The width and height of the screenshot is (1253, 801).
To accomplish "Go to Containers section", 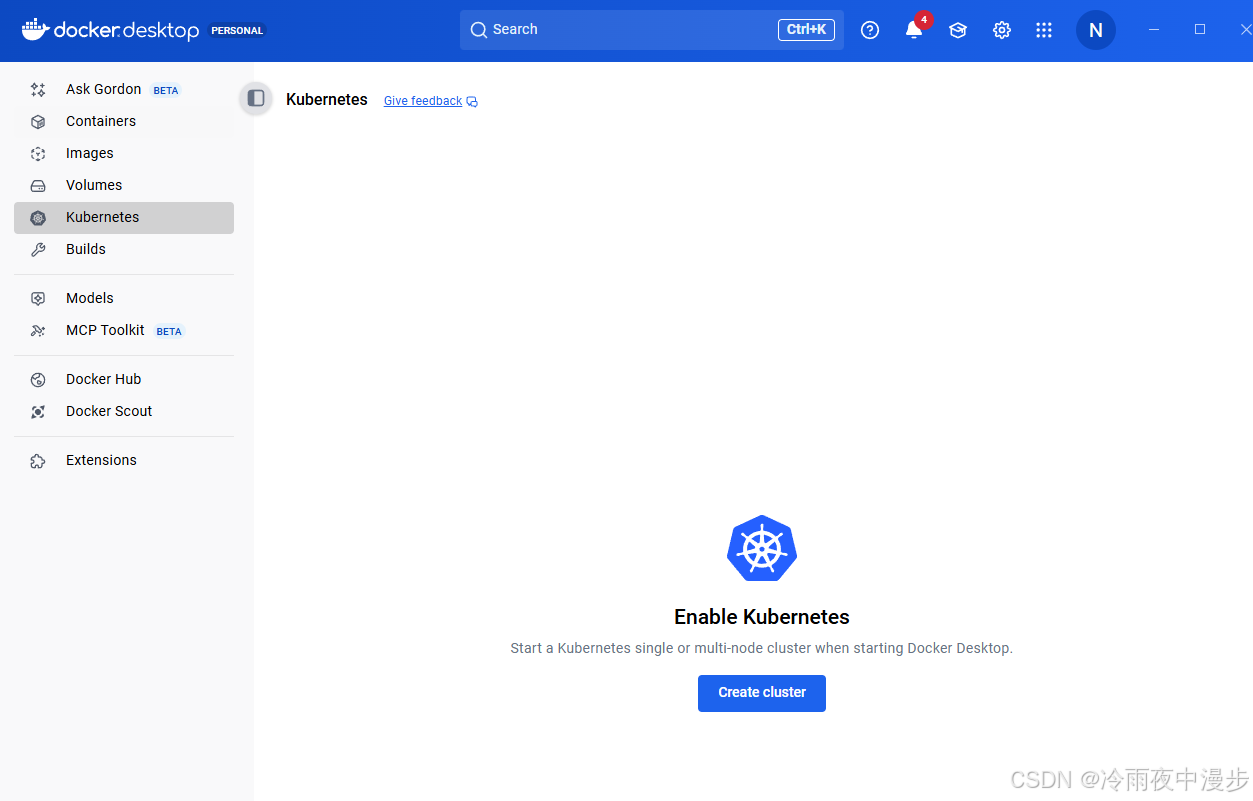I will tap(124, 121).
